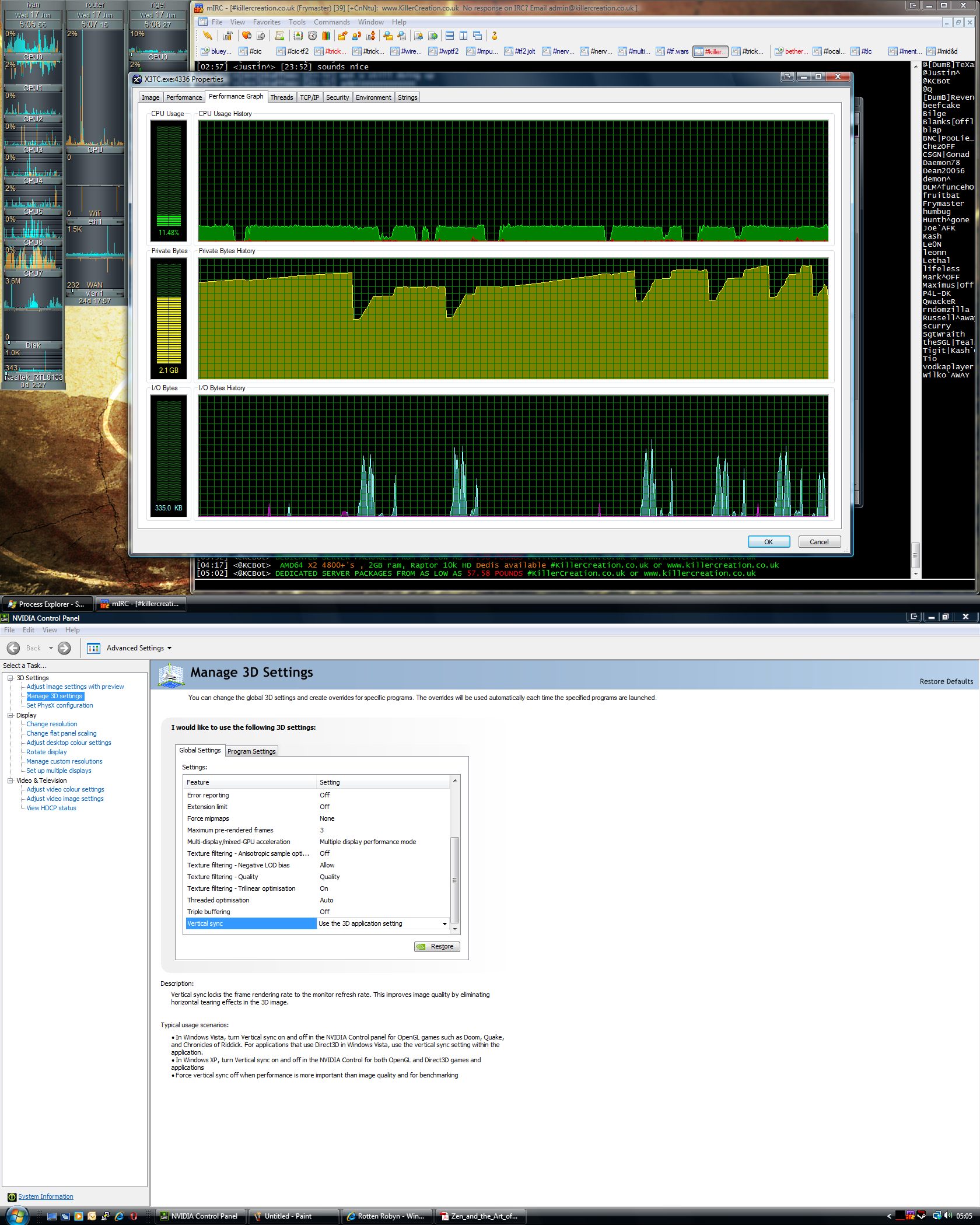This screenshot has height=1225, width=980.
Task: Open mIRC colors books icon
Action: (326, 36)
